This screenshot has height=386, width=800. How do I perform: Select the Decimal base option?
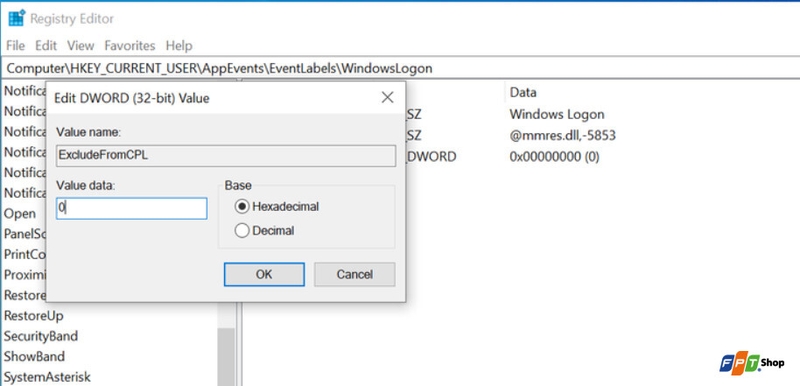265,230
